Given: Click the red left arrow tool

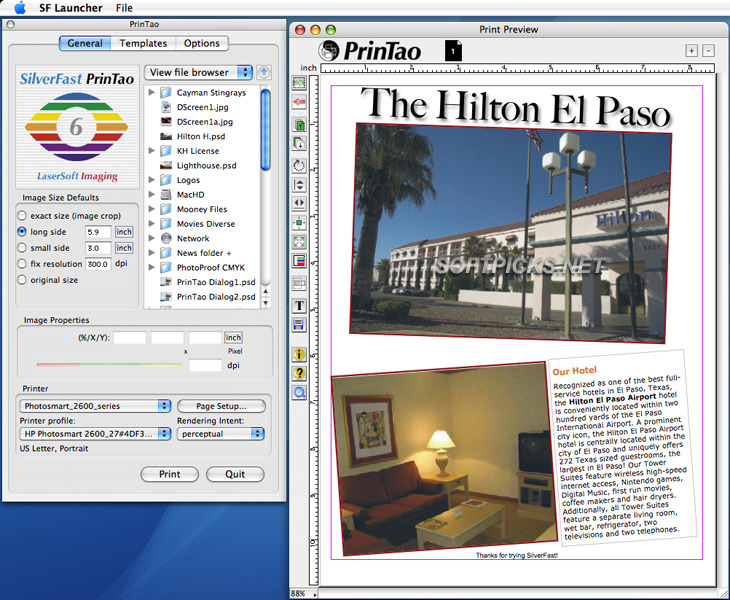Looking at the screenshot, I should point(299,101).
